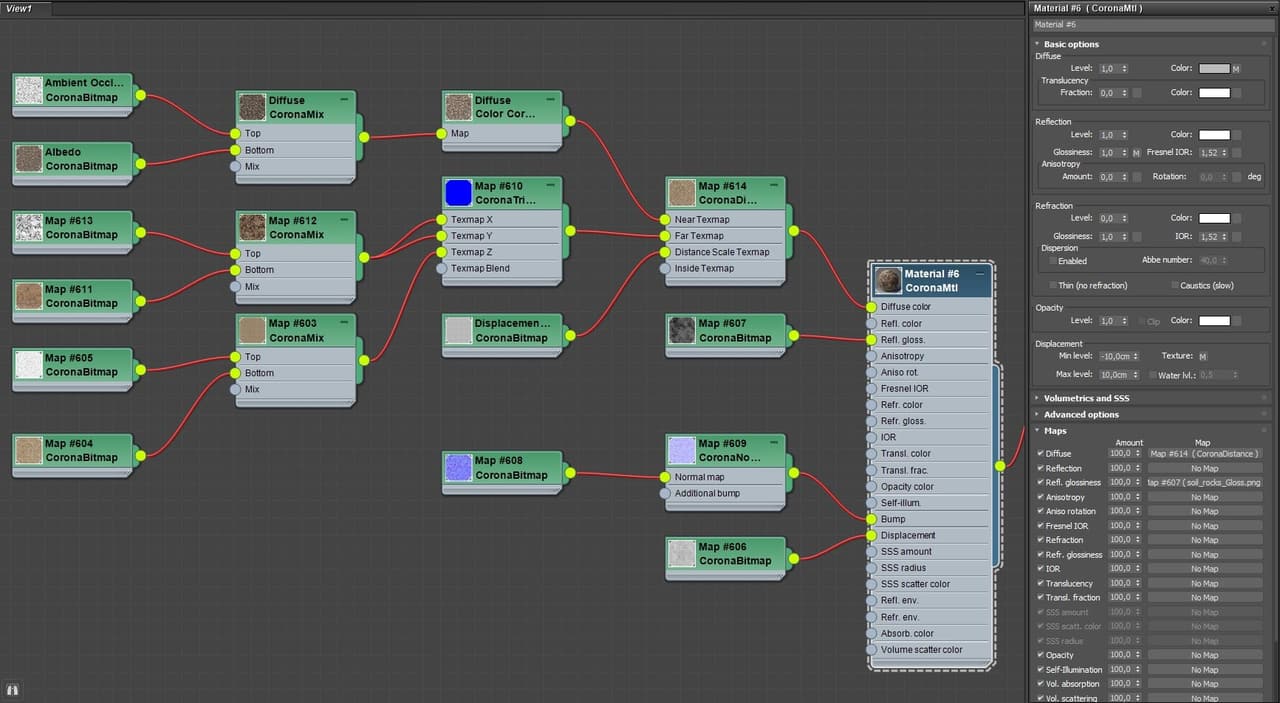The image size is (1280, 703).
Task: Click the Displacement Texture M button
Action: (x=1202, y=356)
